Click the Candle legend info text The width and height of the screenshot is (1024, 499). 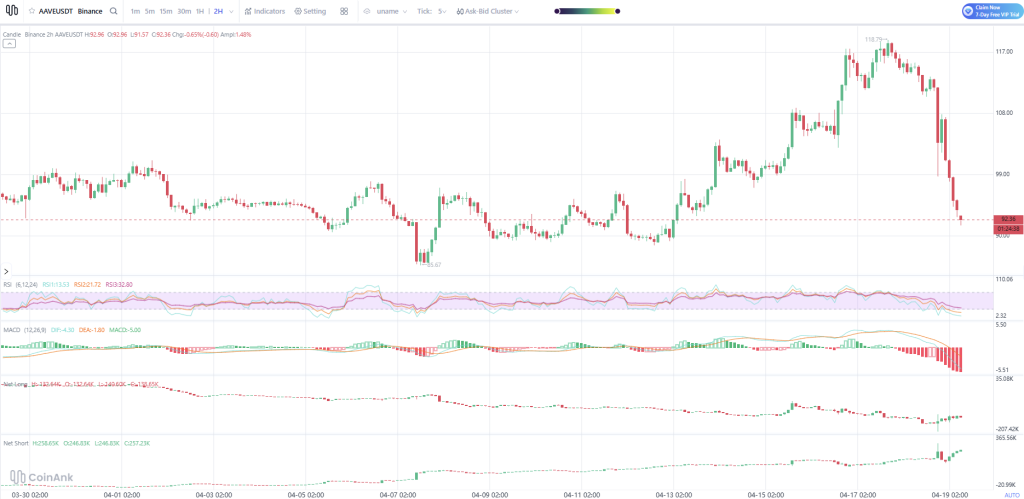(127, 34)
